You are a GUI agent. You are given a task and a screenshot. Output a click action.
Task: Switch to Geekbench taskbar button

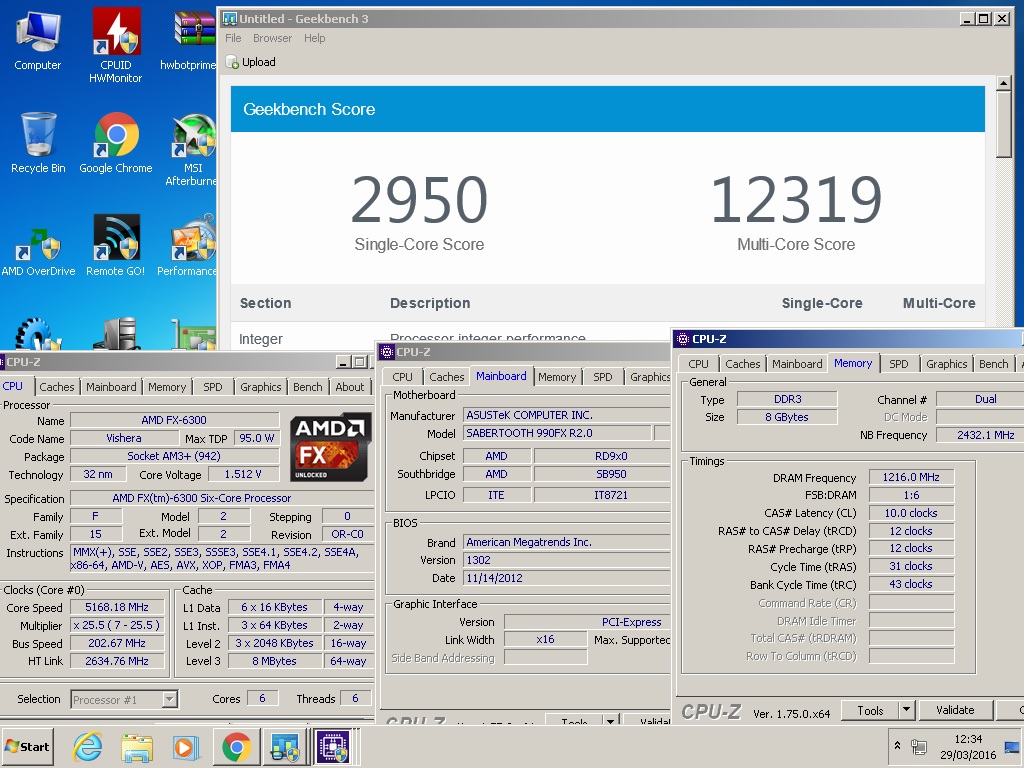click(285, 746)
